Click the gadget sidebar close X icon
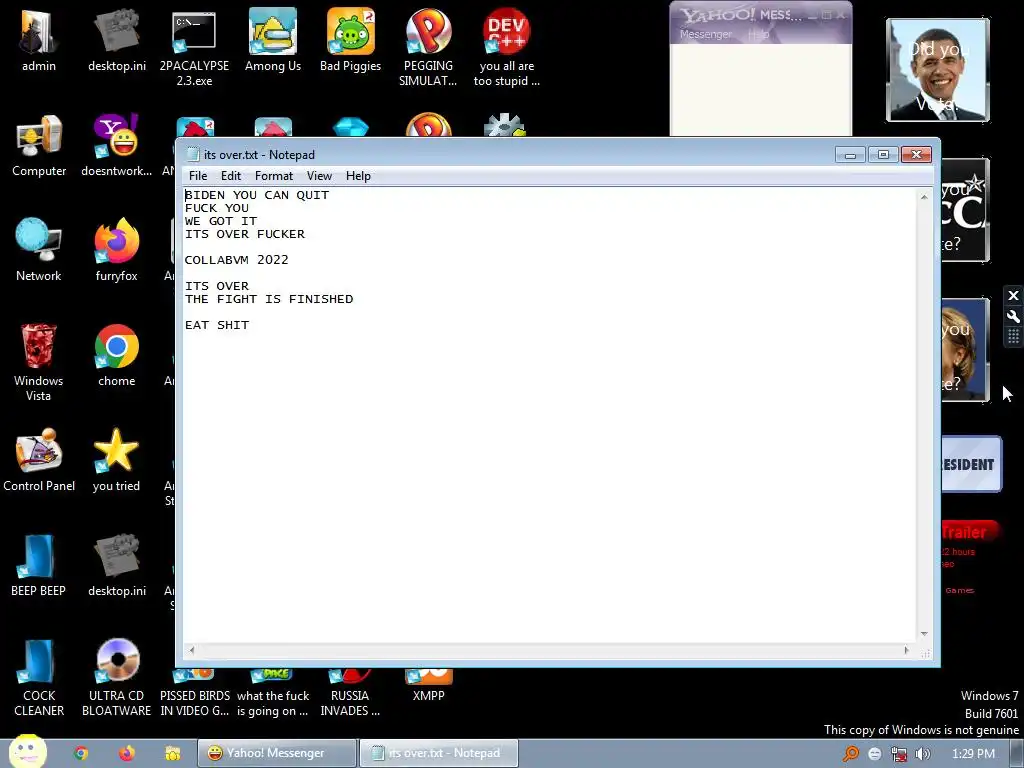This screenshot has width=1024, height=768. coord(1013,296)
